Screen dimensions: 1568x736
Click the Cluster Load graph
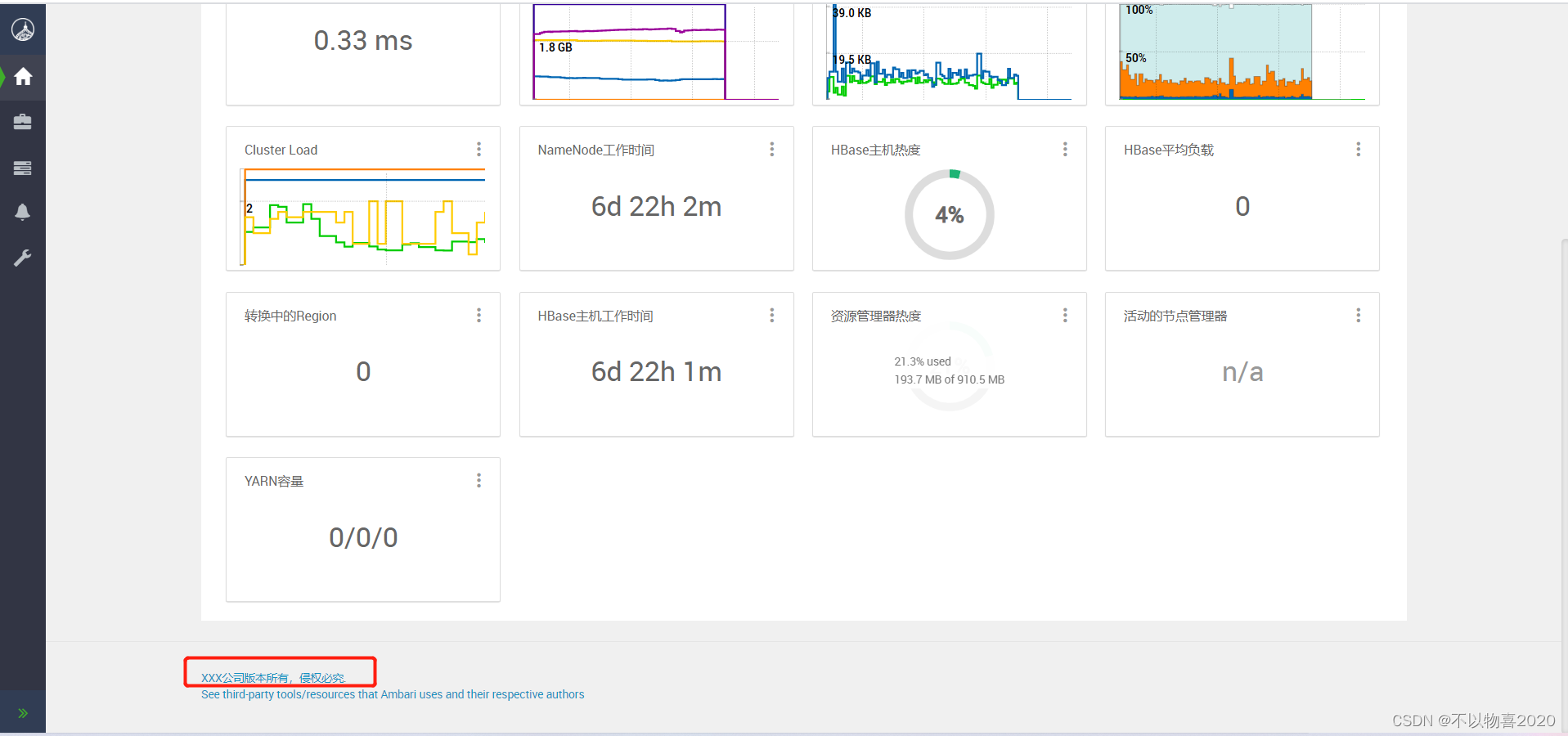pyautogui.click(x=363, y=217)
